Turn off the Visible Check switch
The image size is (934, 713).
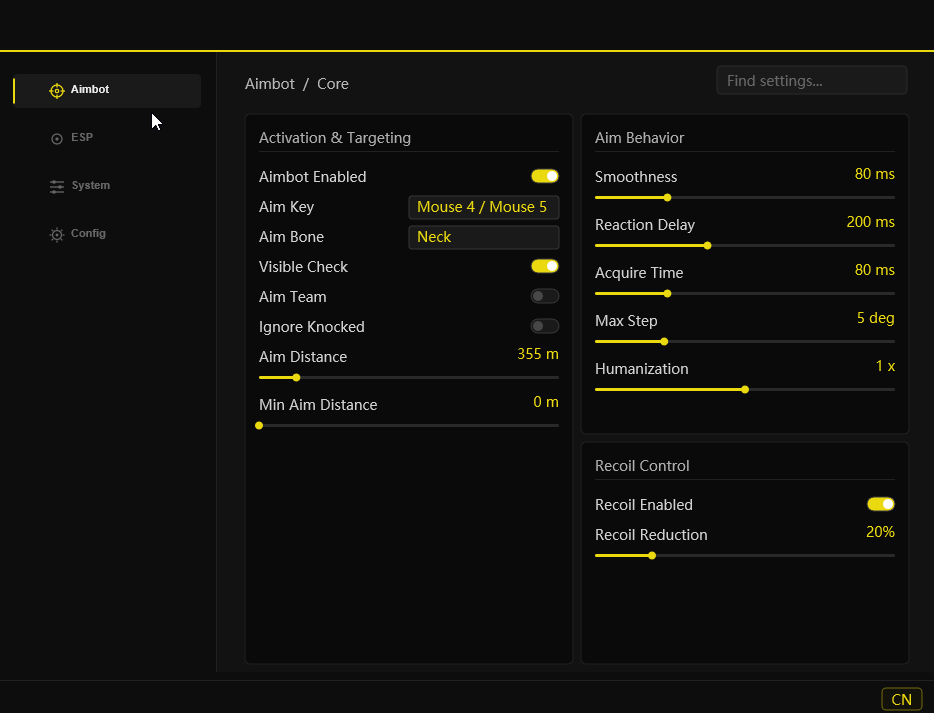(544, 266)
